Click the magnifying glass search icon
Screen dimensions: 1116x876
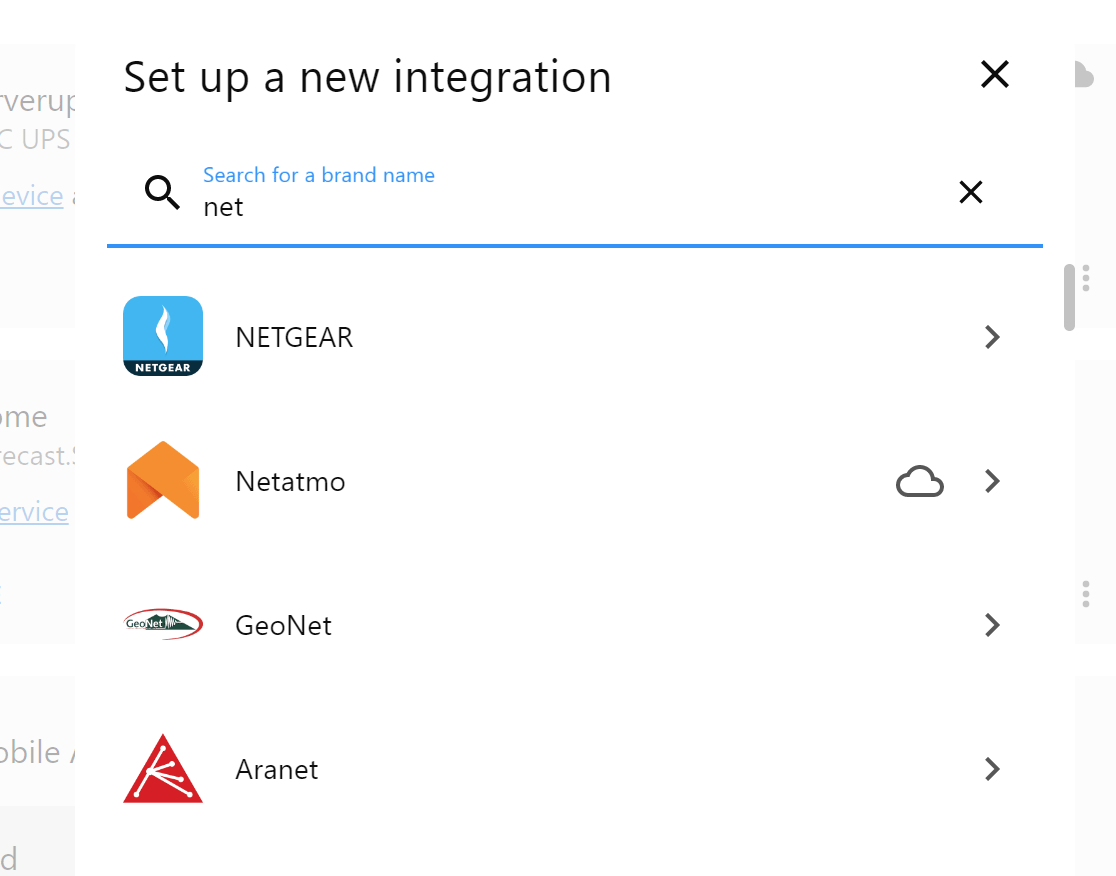(x=161, y=192)
